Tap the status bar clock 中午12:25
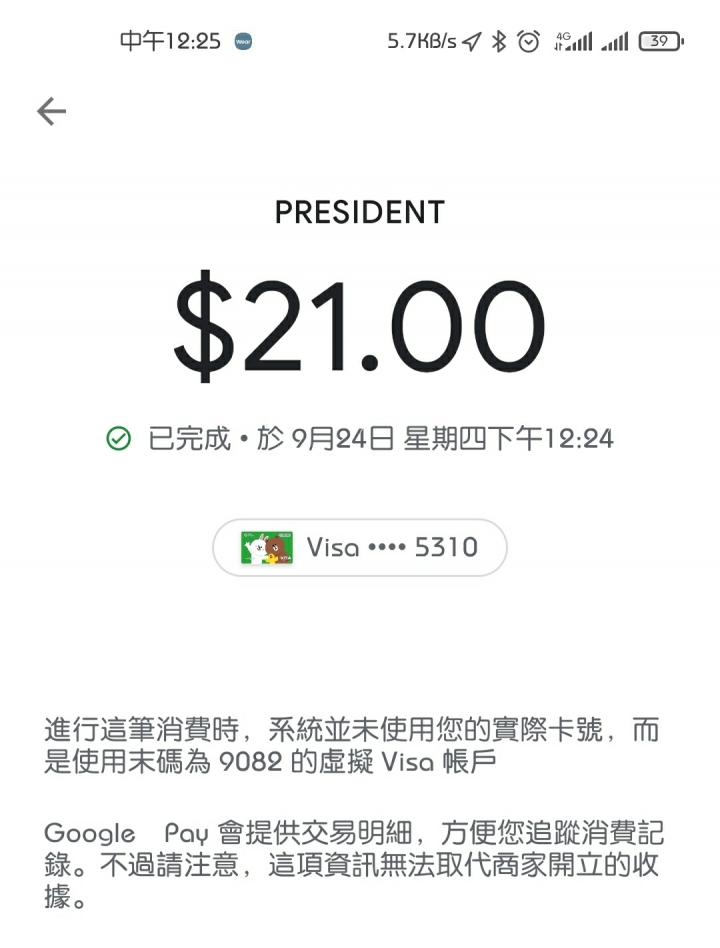 pyautogui.click(x=170, y=42)
